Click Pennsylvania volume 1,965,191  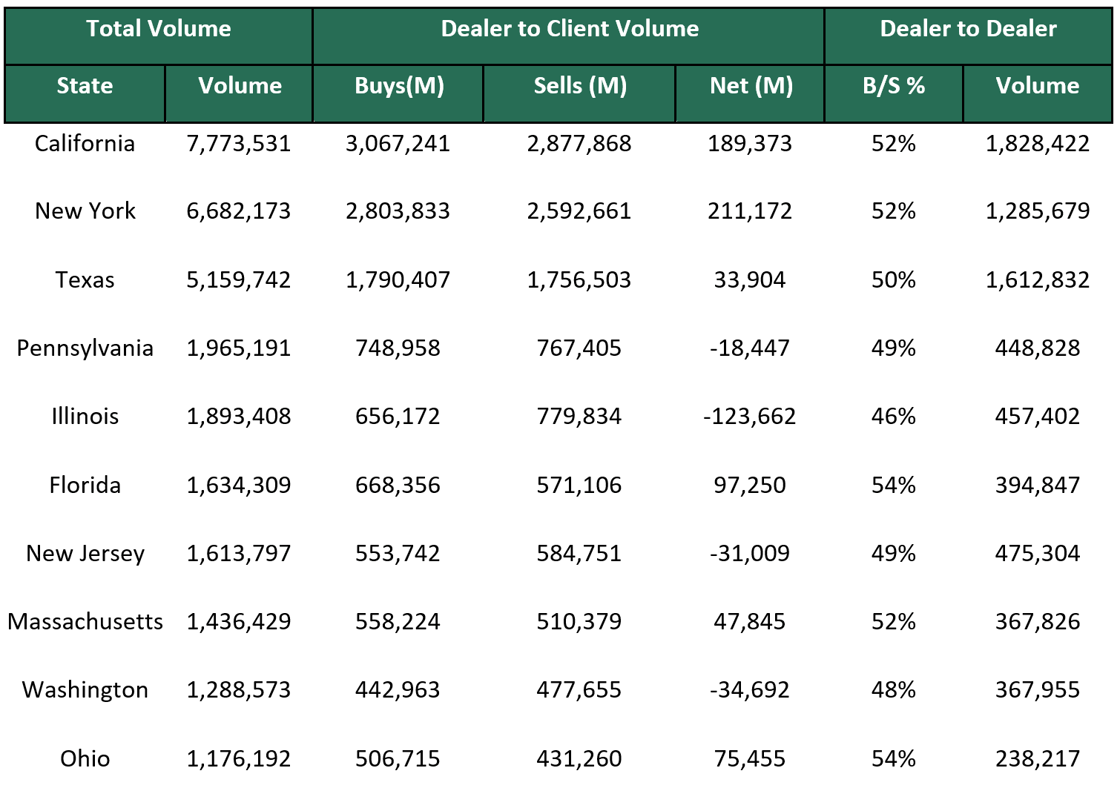(239, 349)
